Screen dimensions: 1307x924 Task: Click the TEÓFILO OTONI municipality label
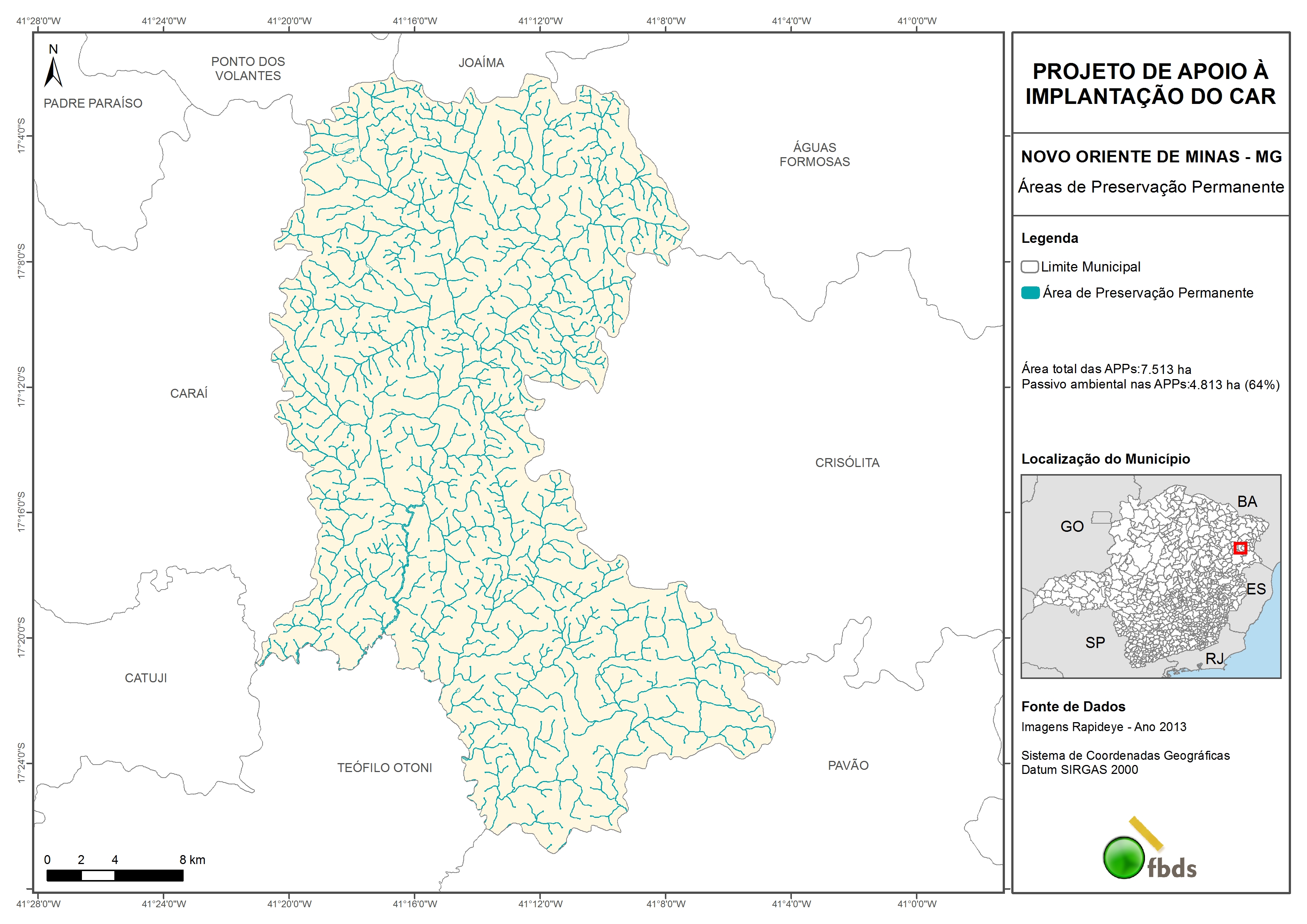[x=384, y=768]
